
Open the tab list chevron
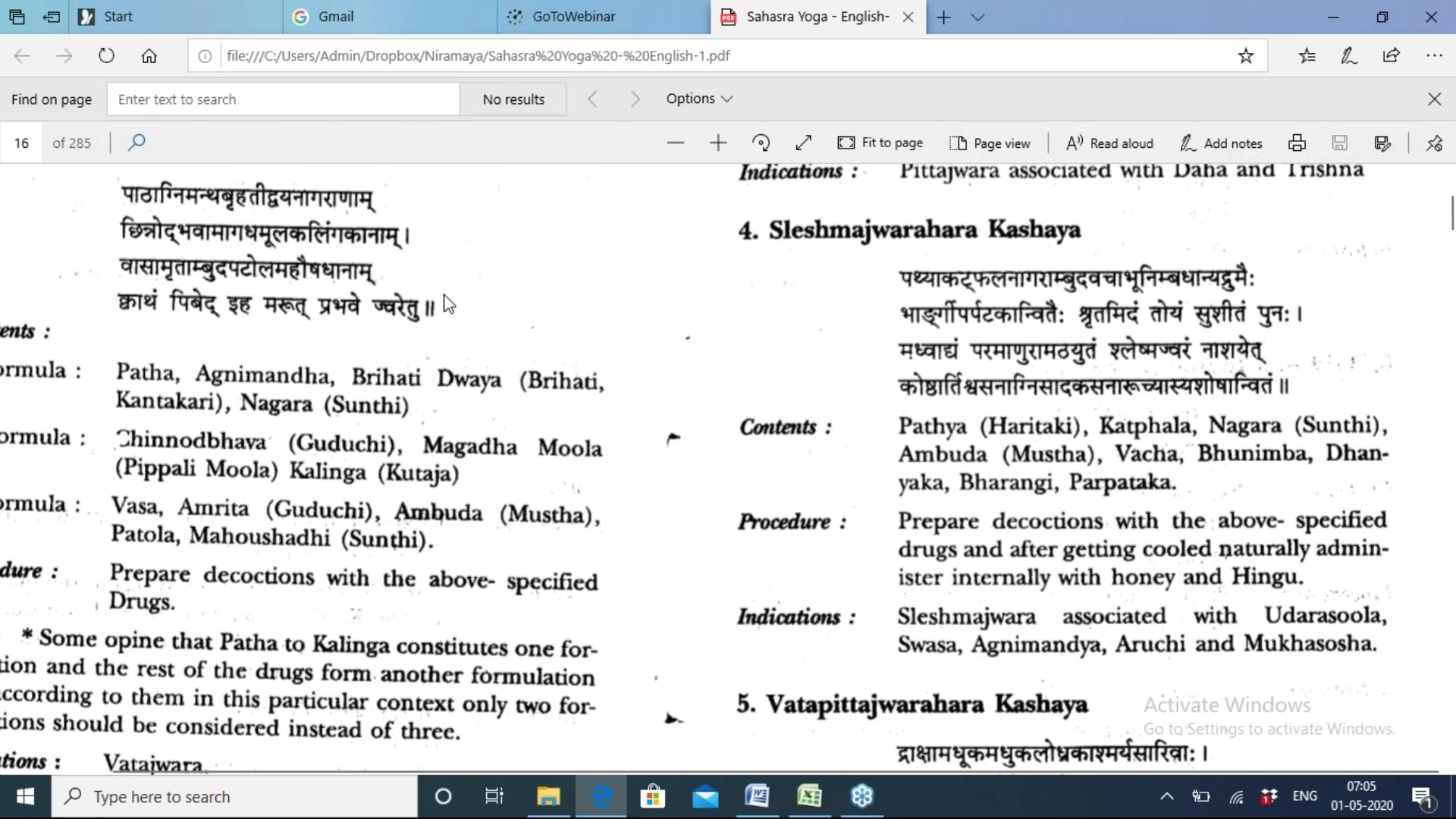[x=977, y=17]
